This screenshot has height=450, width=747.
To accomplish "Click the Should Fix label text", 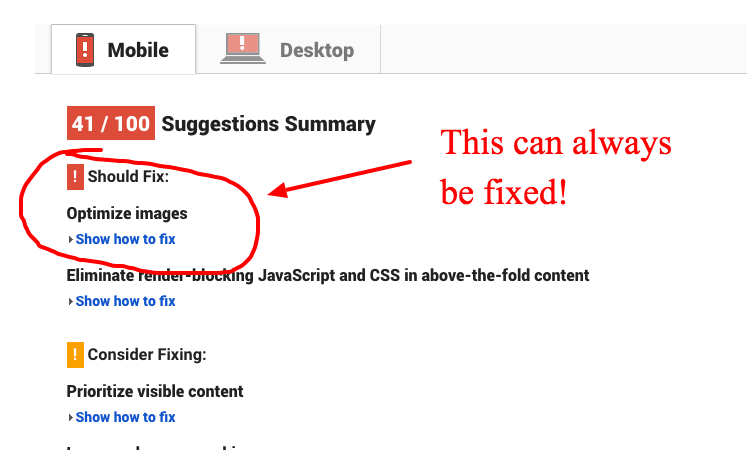I will [128, 177].
